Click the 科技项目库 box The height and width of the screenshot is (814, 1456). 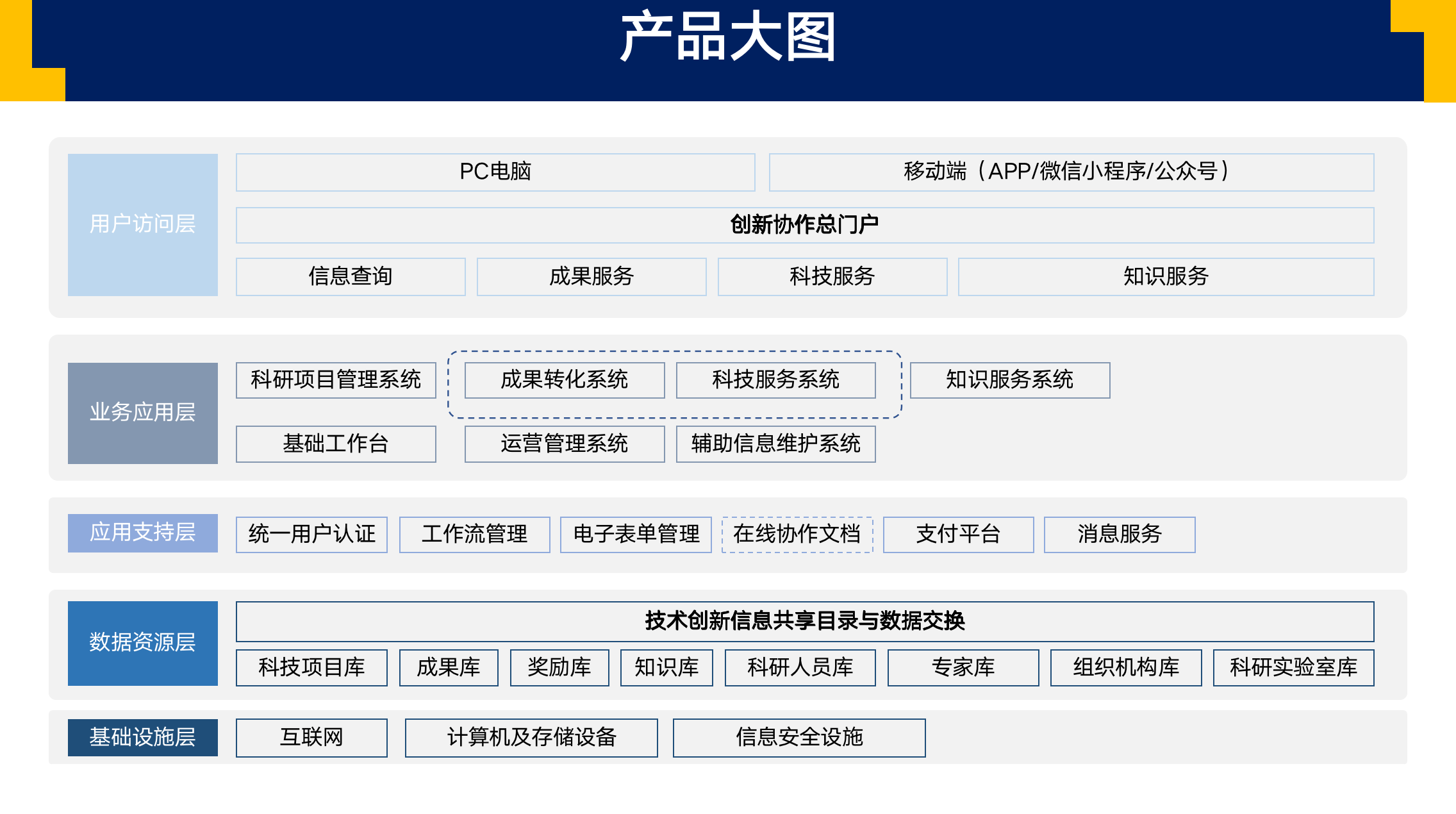click(x=311, y=668)
